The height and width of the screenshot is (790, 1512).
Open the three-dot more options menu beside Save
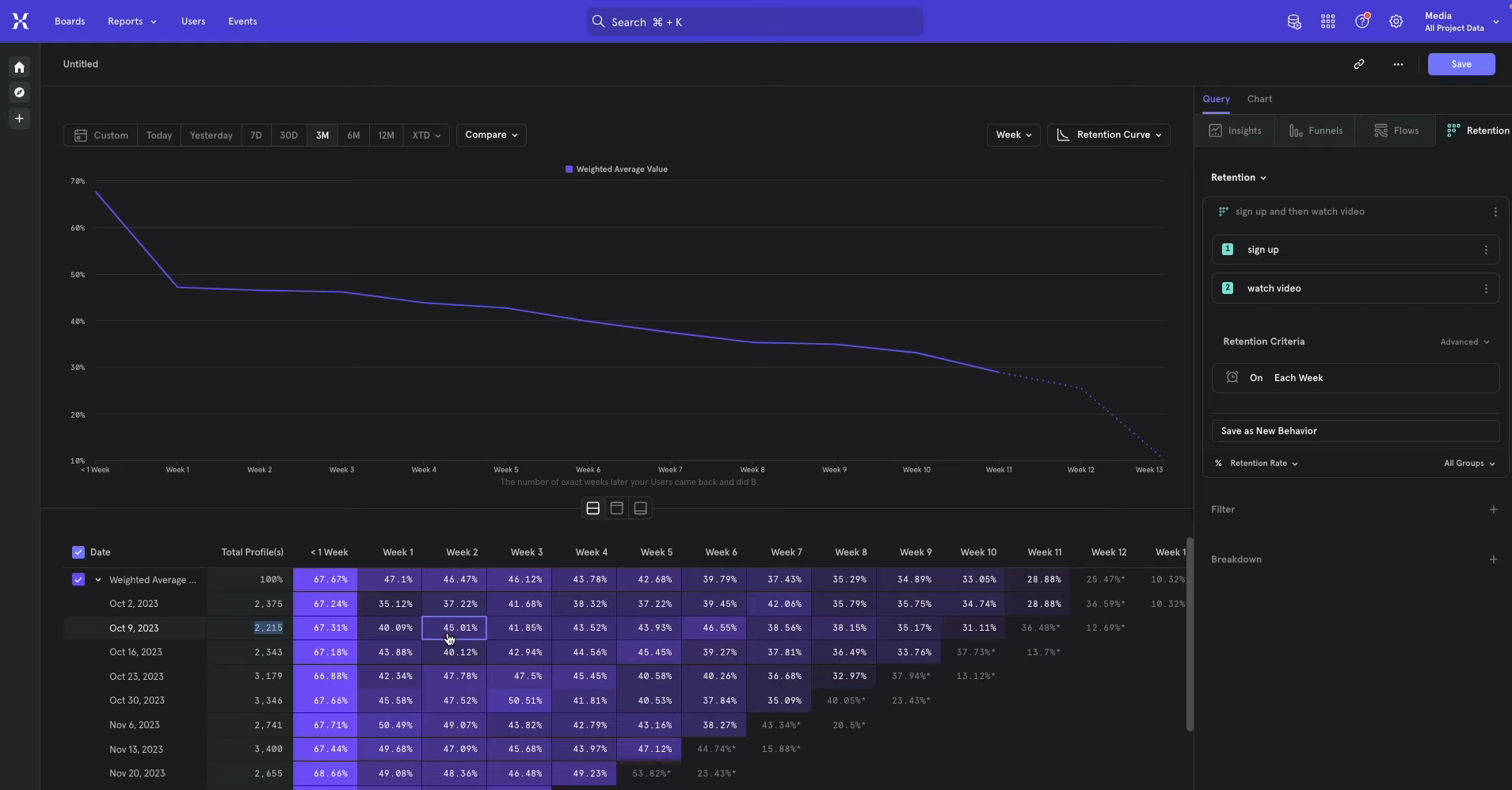[x=1398, y=64]
